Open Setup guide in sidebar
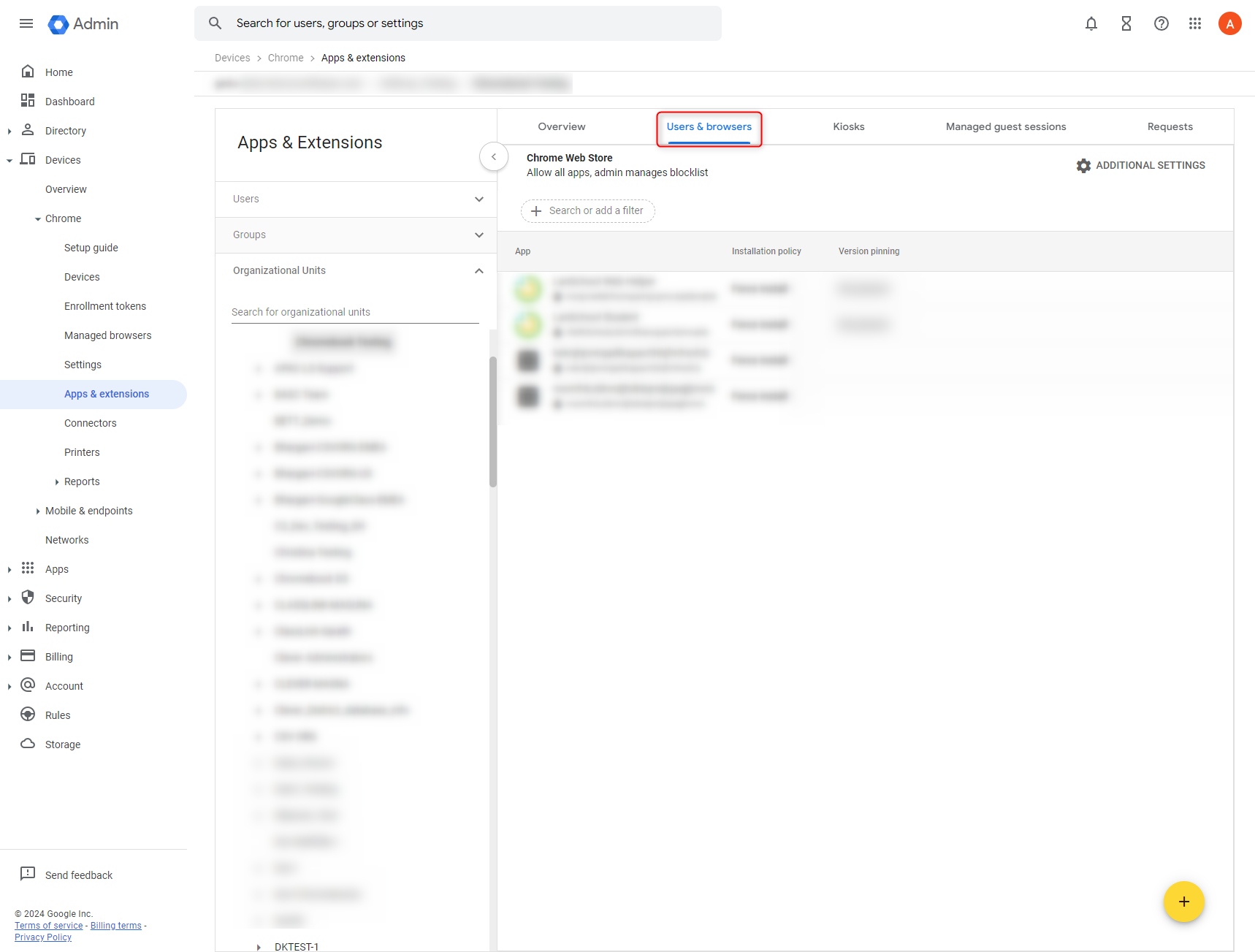This screenshot has height=952, width=1255. click(91, 248)
